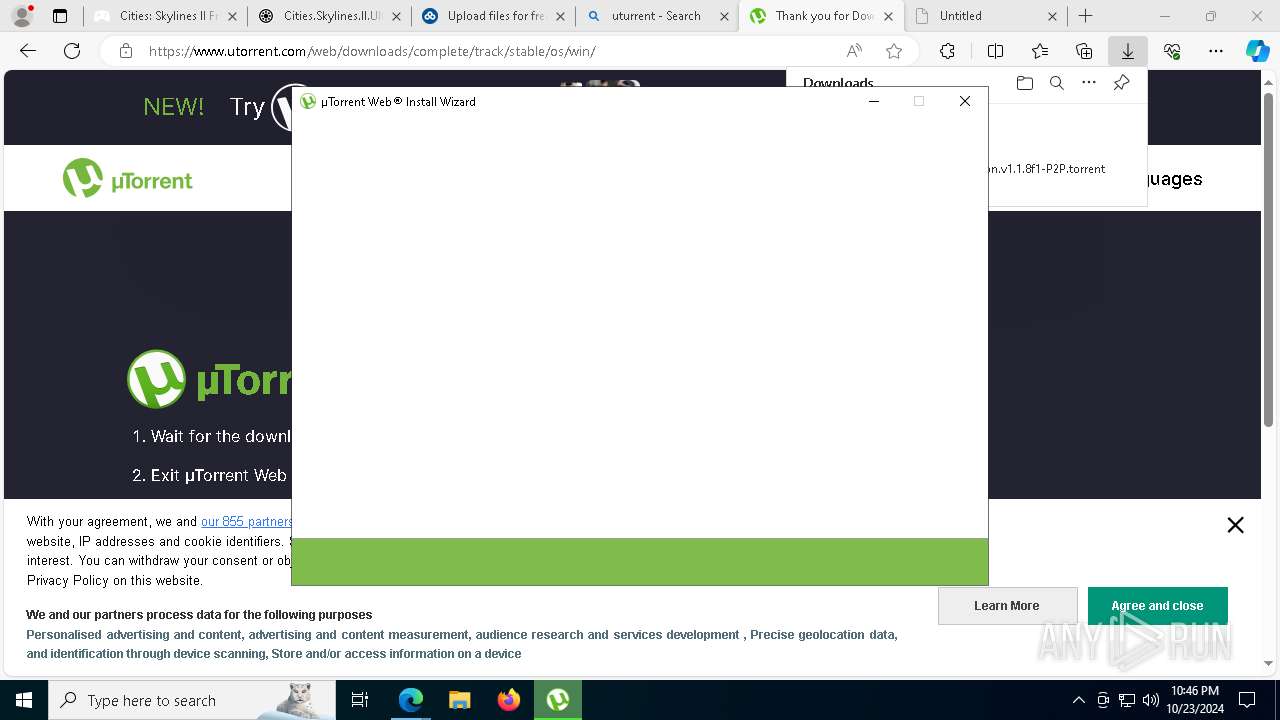This screenshot has width=1280, height=720.
Task: View site information lock icon
Action: pos(126,51)
